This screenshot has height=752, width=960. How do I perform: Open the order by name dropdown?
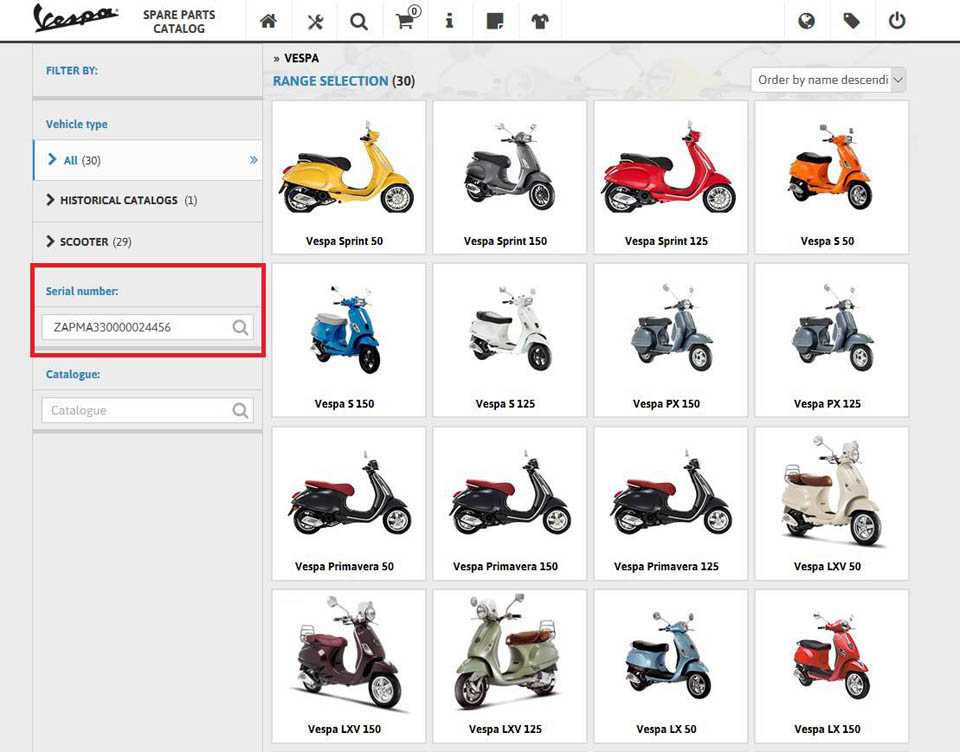828,80
